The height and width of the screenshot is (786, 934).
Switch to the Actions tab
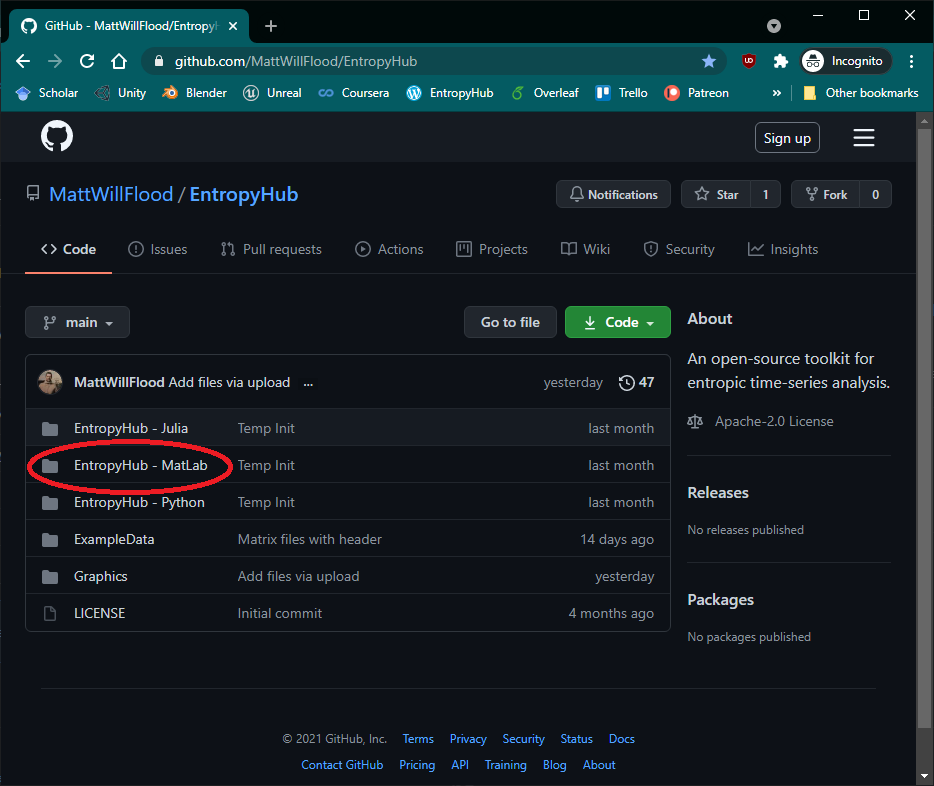point(389,249)
